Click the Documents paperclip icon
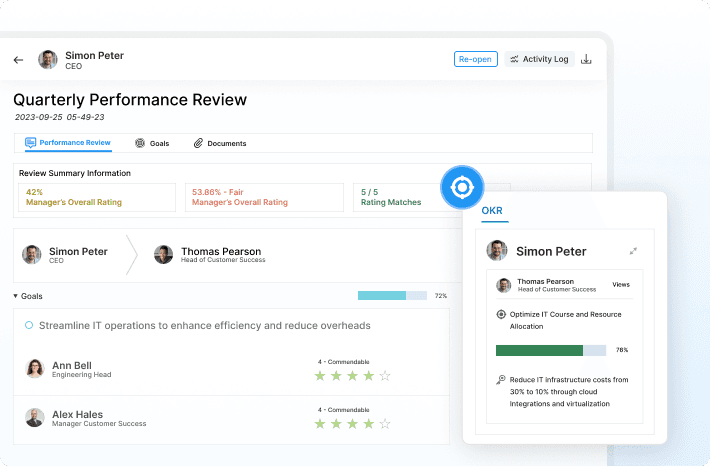The height and width of the screenshot is (467, 710). coord(198,143)
